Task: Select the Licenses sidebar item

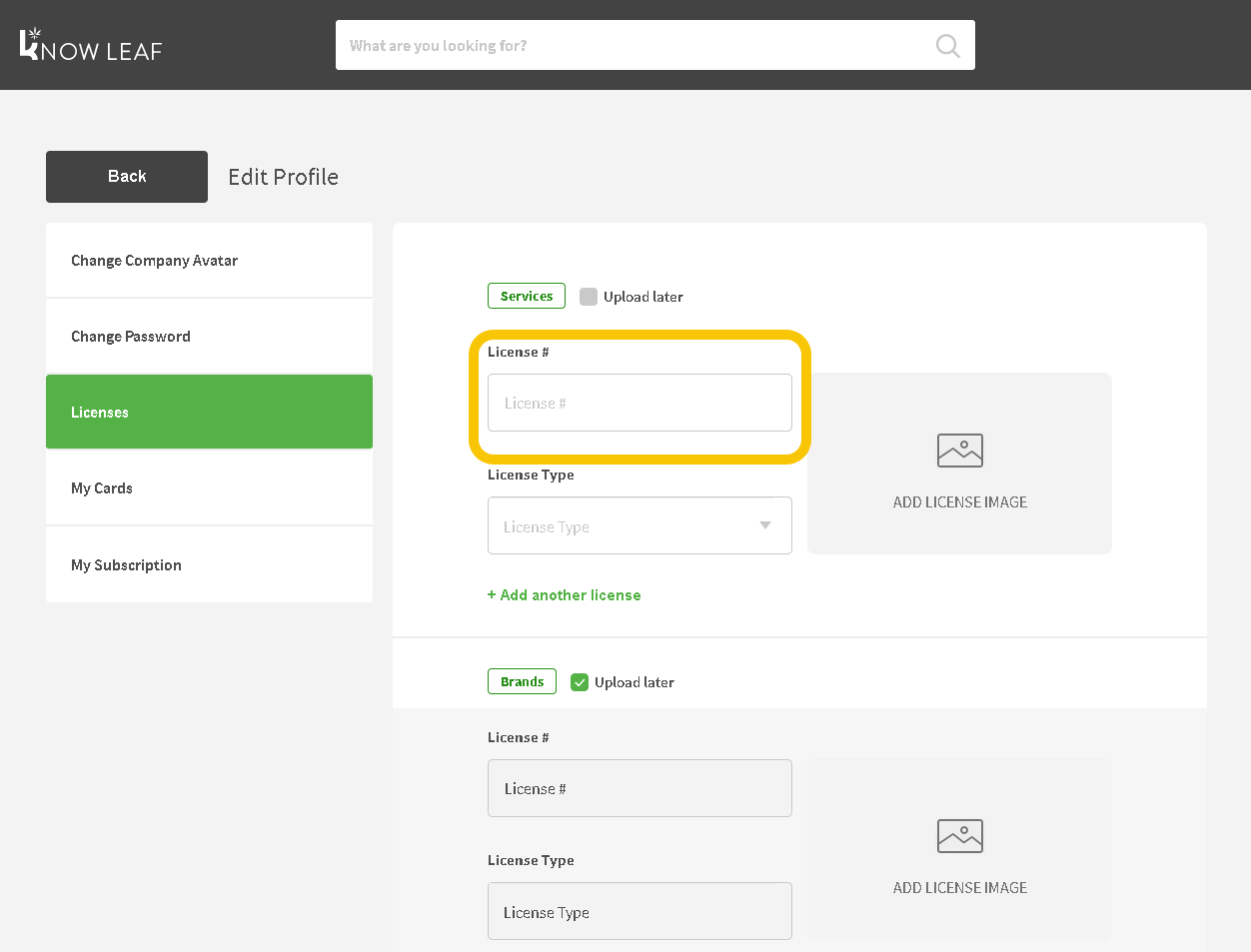Action: point(209,412)
